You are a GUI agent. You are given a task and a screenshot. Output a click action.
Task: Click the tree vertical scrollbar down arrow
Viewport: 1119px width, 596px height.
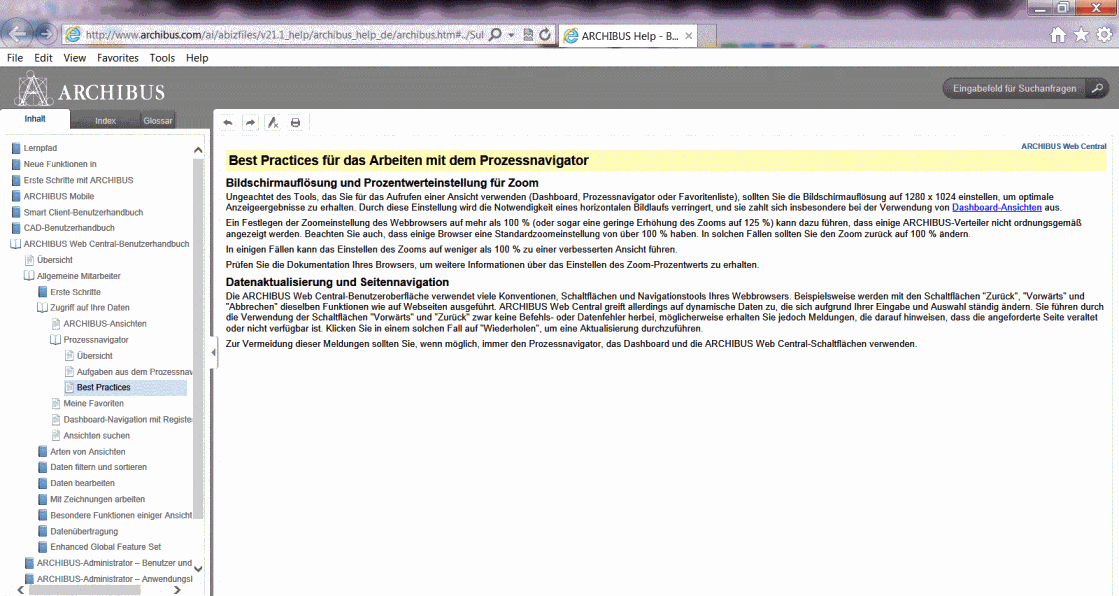(198, 569)
